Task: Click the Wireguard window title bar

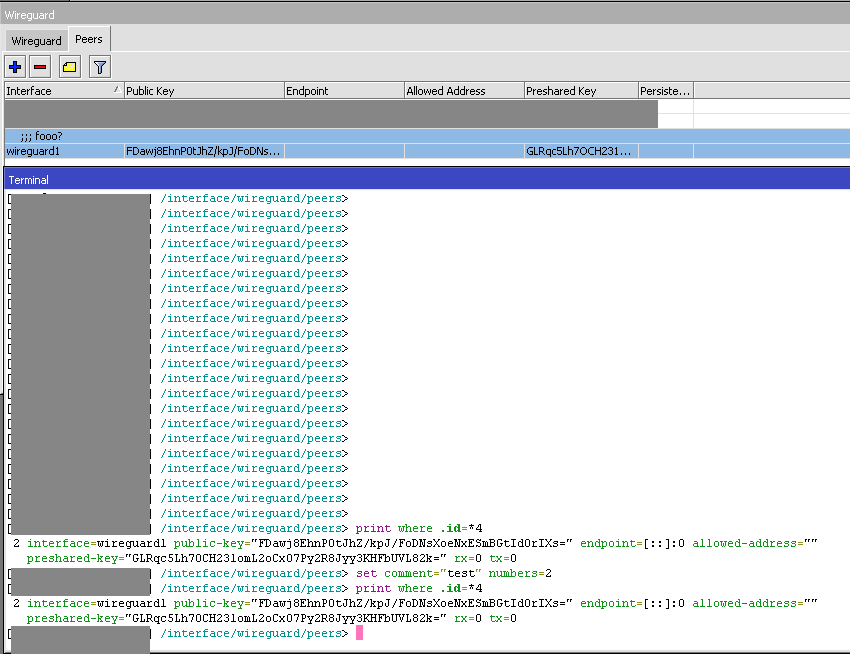Action: coord(425,15)
